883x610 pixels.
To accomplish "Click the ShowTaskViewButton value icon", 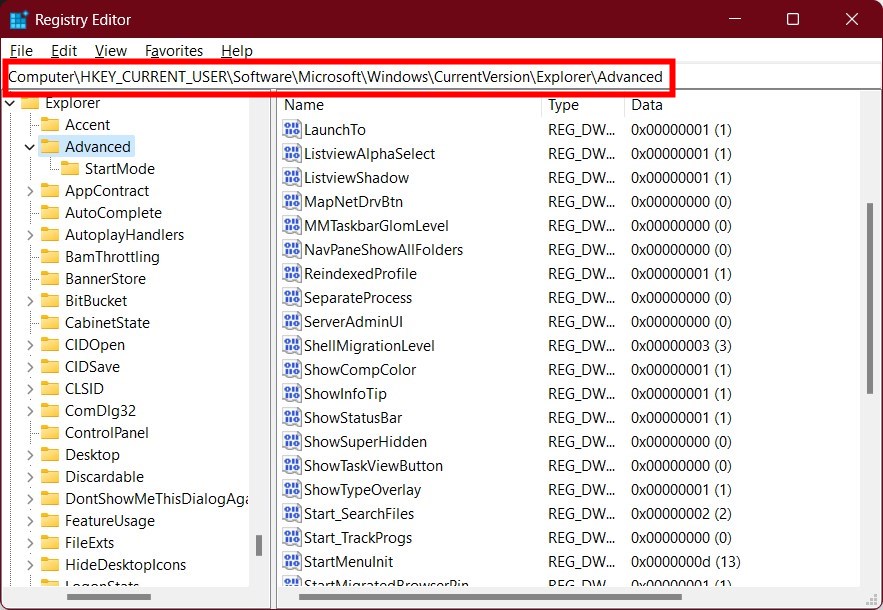I will [292, 465].
